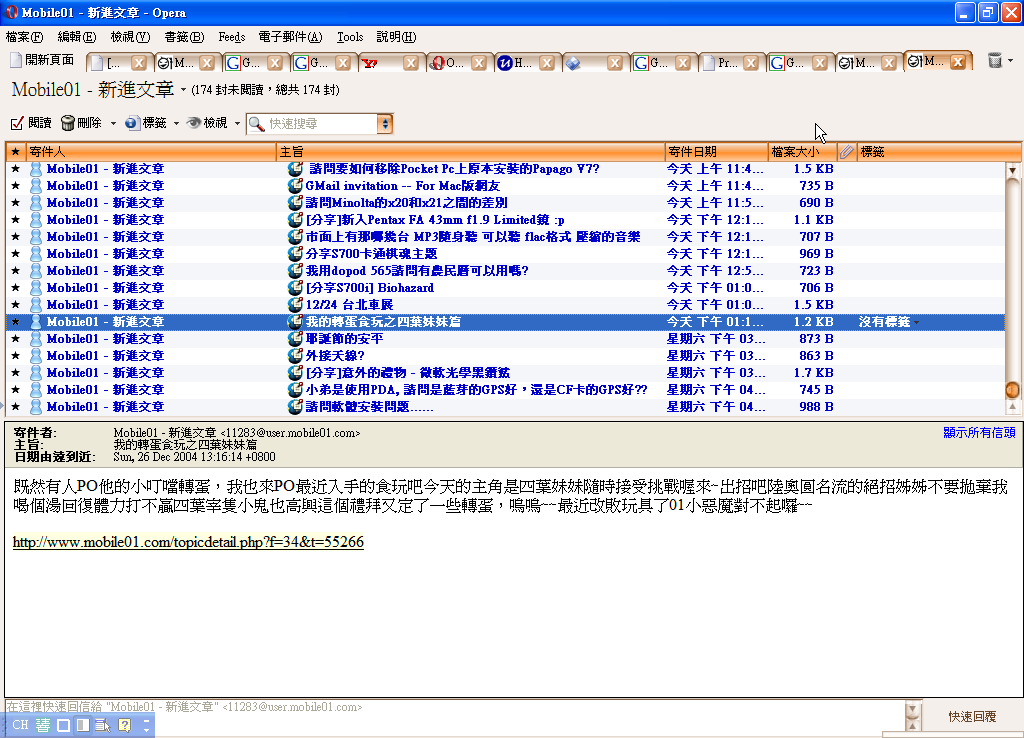The width and height of the screenshot is (1024, 738).
Task: Open the mobile01.com topicdetail link
Action: tap(188, 542)
